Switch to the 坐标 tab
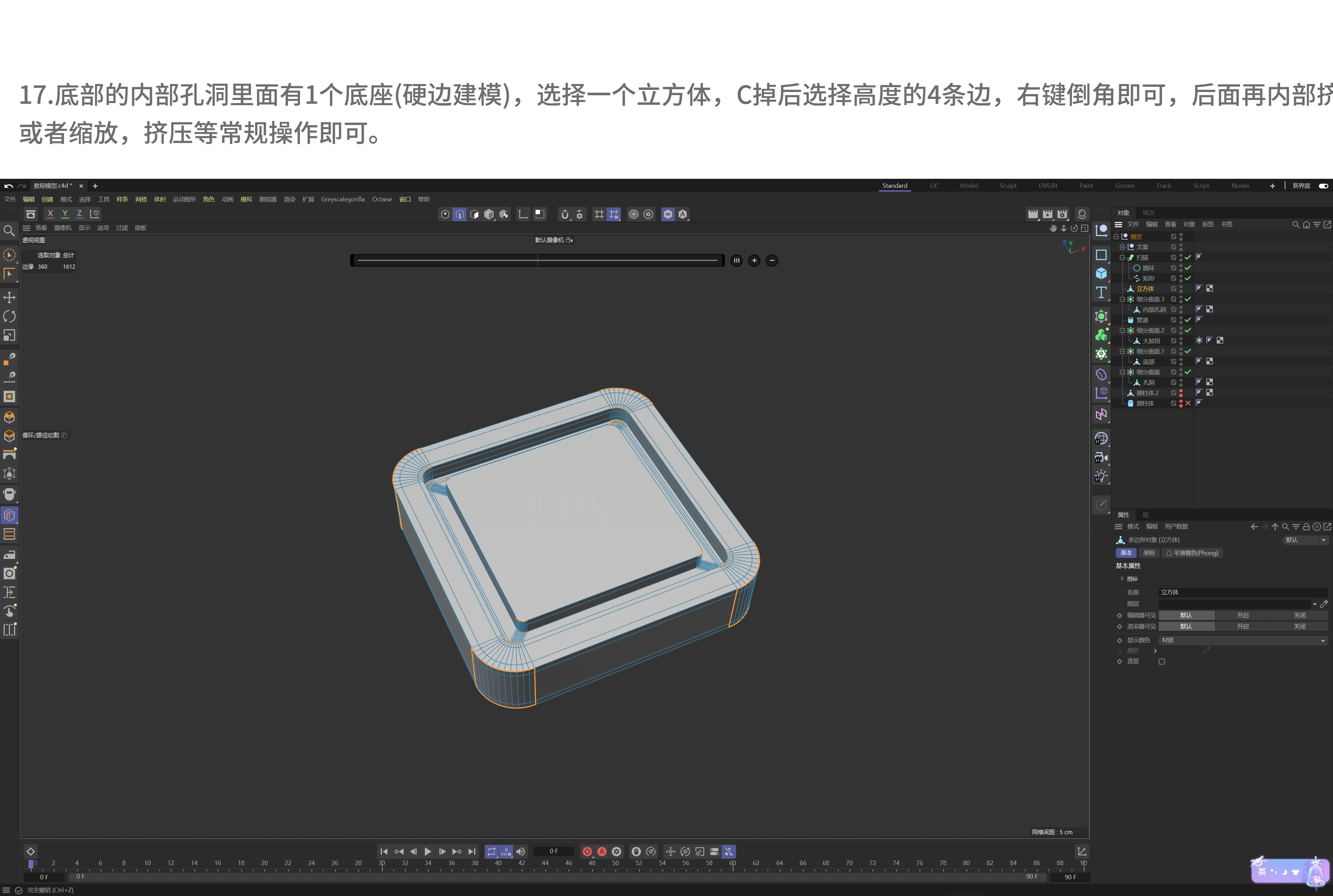 coord(1149,553)
